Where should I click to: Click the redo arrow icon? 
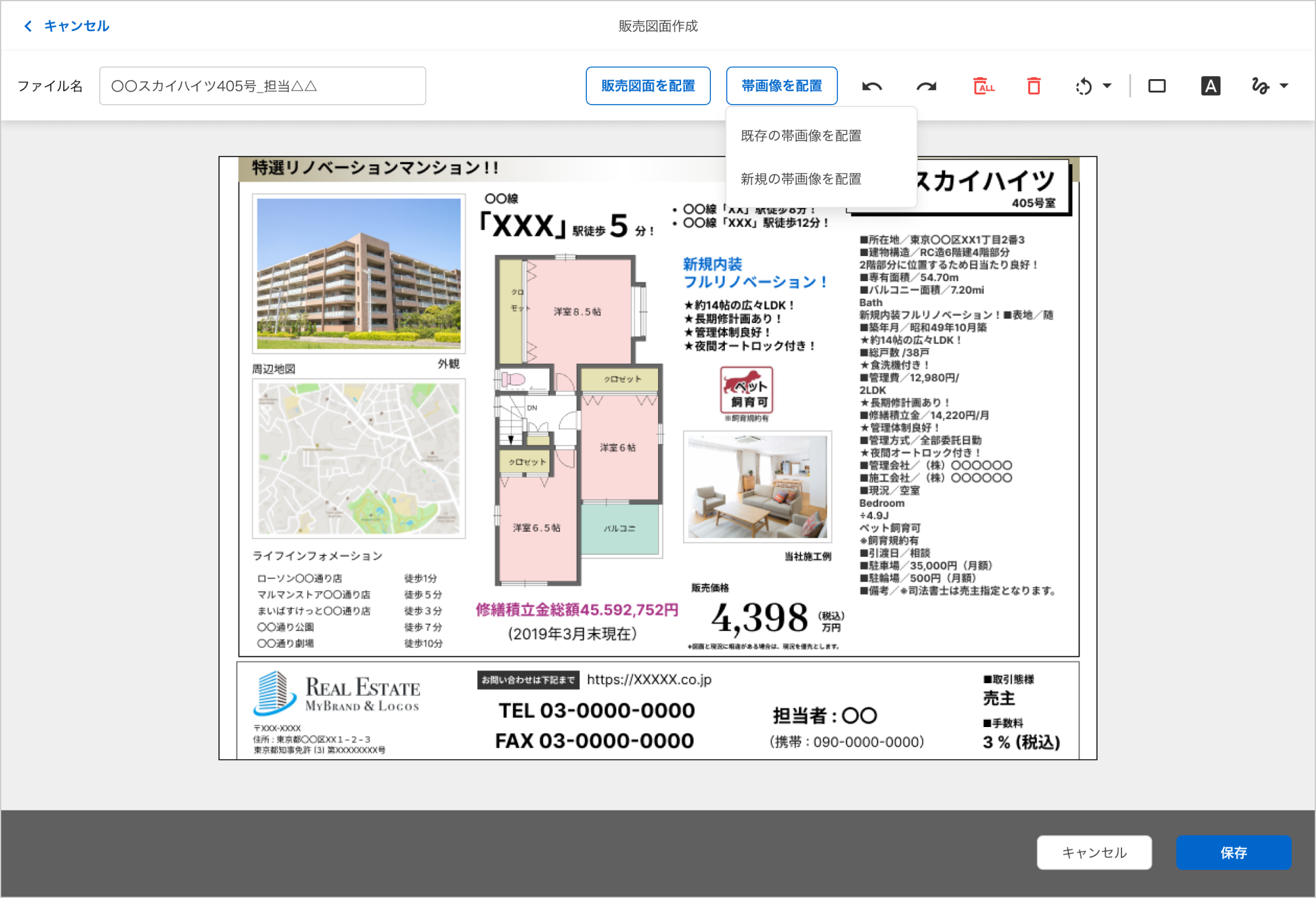pos(926,86)
